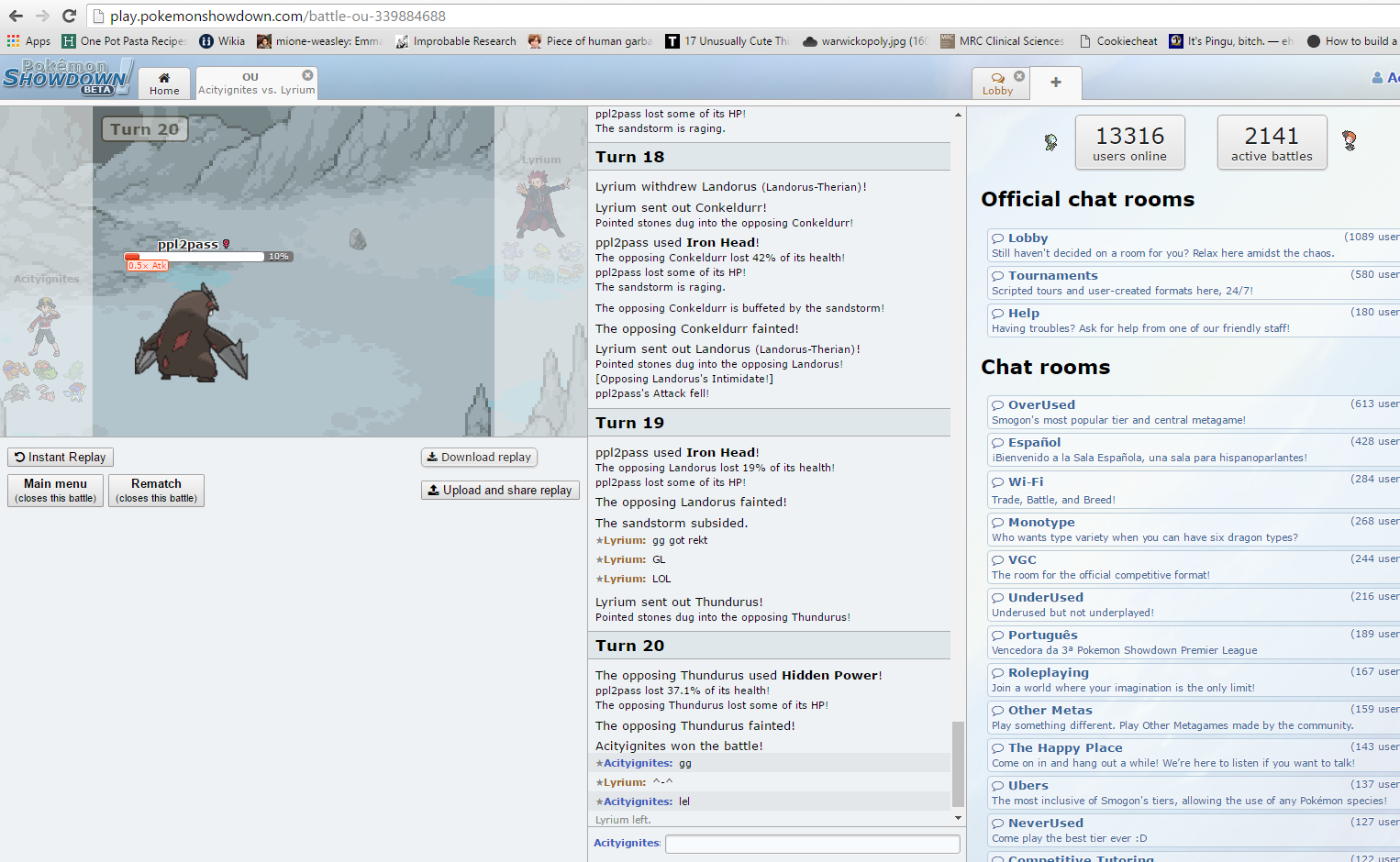Go back with the browser back arrow
The width and height of the screenshot is (1400, 862).
[x=16, y=16]
